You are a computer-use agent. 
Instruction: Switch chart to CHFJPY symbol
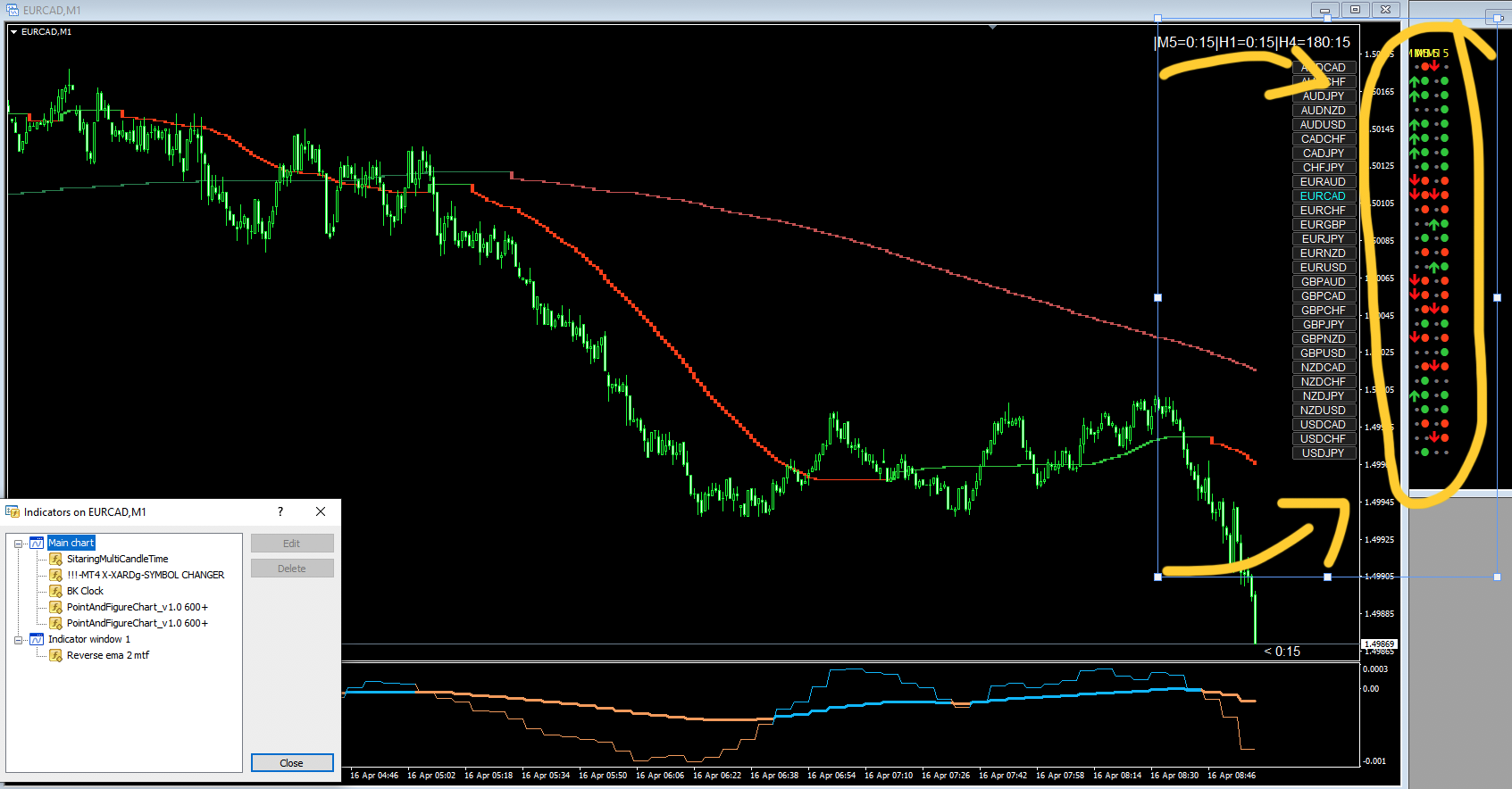[1324, 168]
